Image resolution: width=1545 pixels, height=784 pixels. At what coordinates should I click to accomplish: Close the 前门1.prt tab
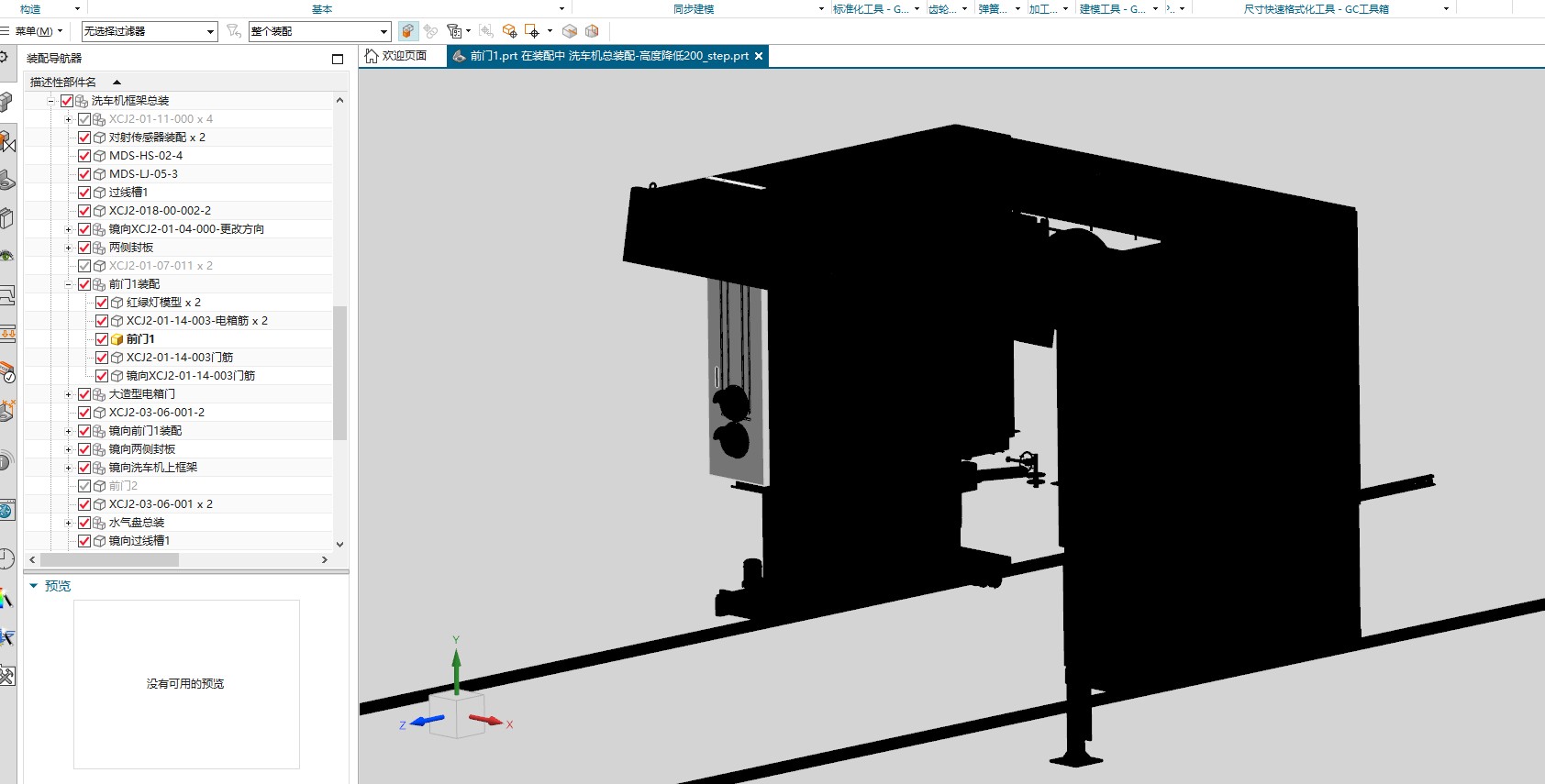click(x=759, y=56)
